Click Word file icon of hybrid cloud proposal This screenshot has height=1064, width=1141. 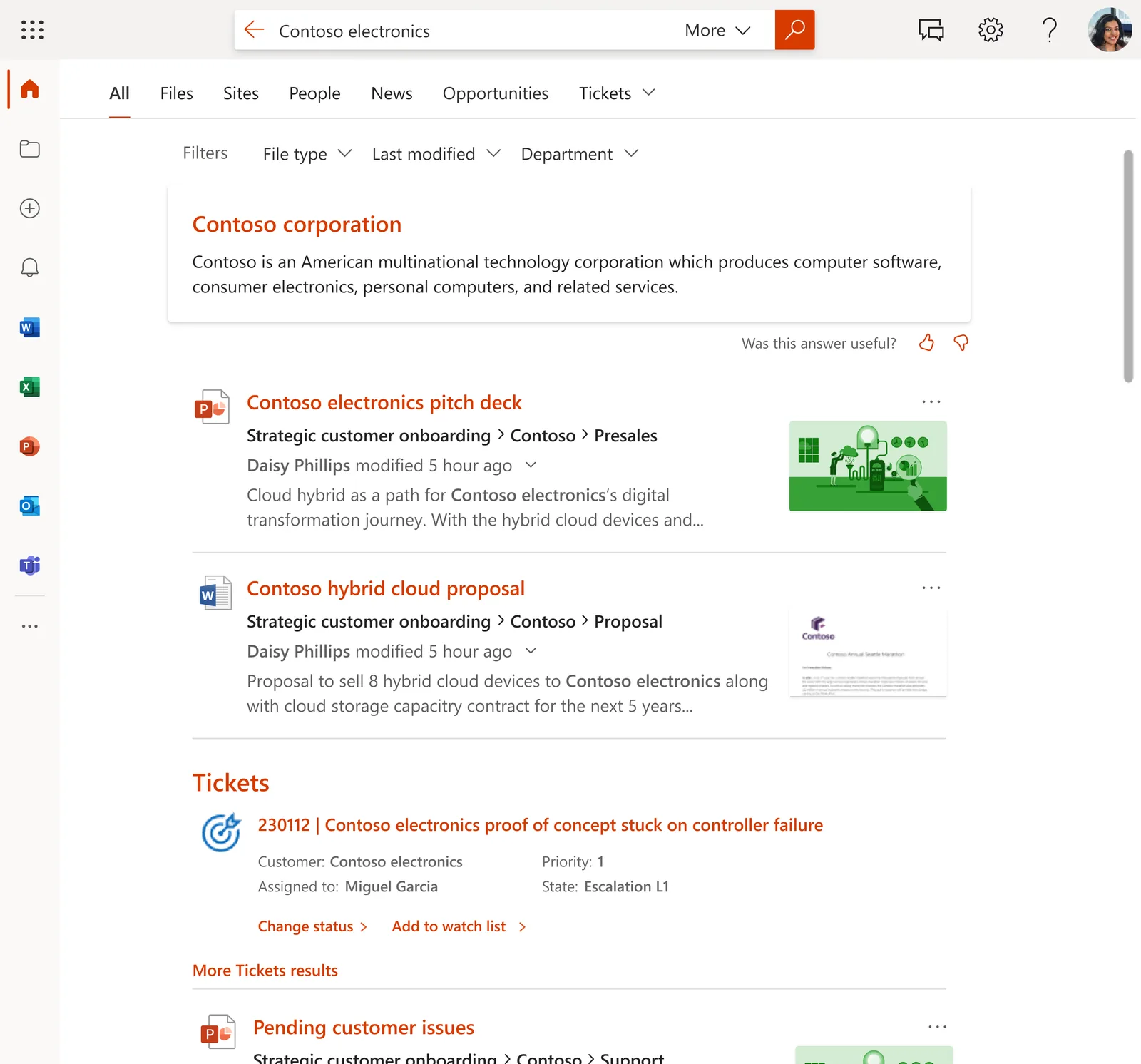pos(215,593)
